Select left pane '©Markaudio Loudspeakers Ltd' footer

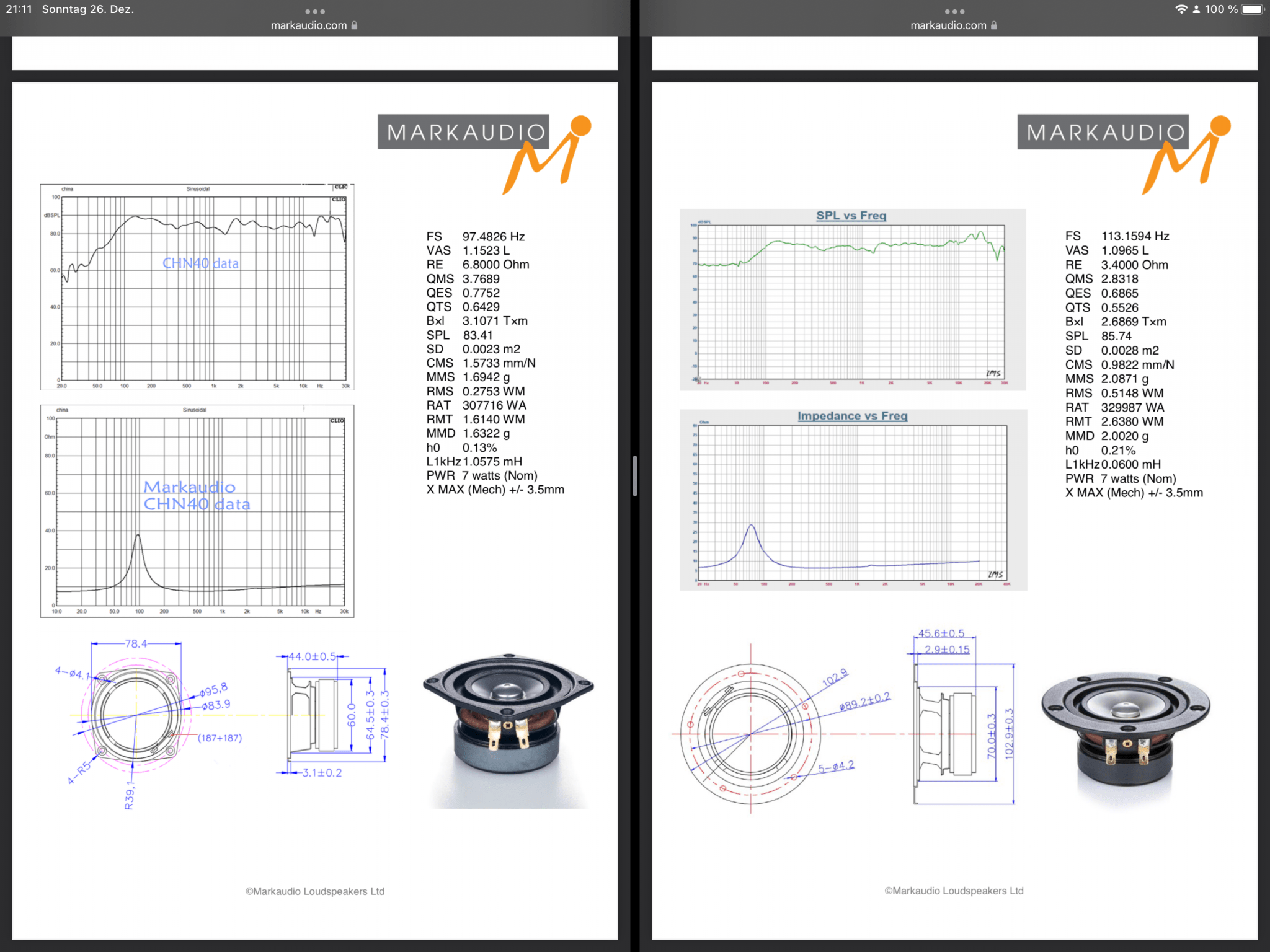[315, 891]
